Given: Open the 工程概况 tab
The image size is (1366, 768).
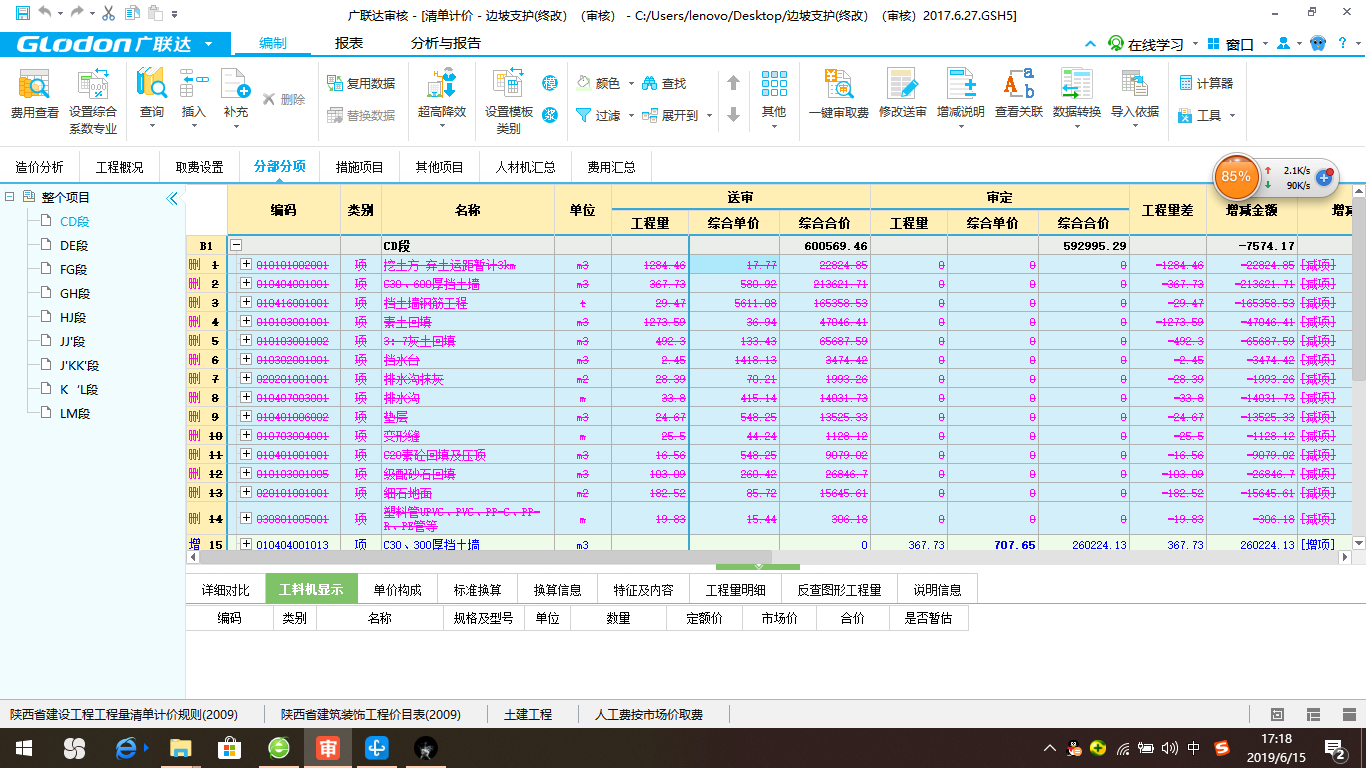Looking at the screenshot, I should point(120,167).
